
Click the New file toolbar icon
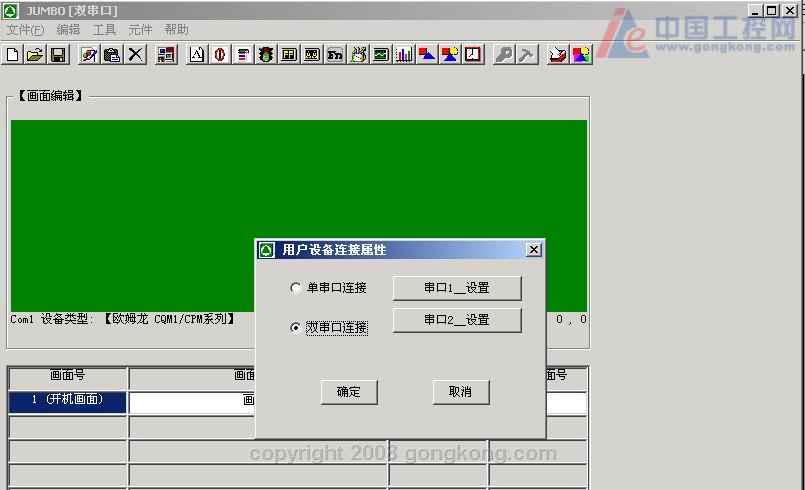coord(13,54)
